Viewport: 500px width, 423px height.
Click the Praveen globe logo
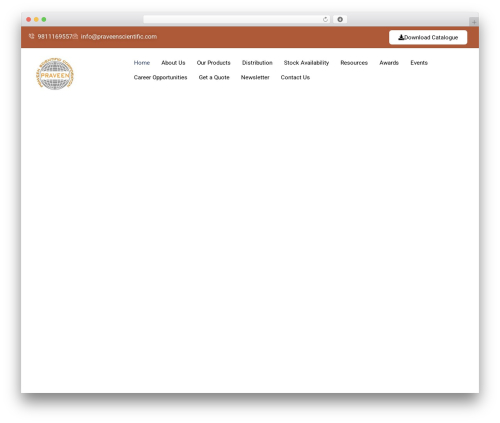[x=55, y=74]
